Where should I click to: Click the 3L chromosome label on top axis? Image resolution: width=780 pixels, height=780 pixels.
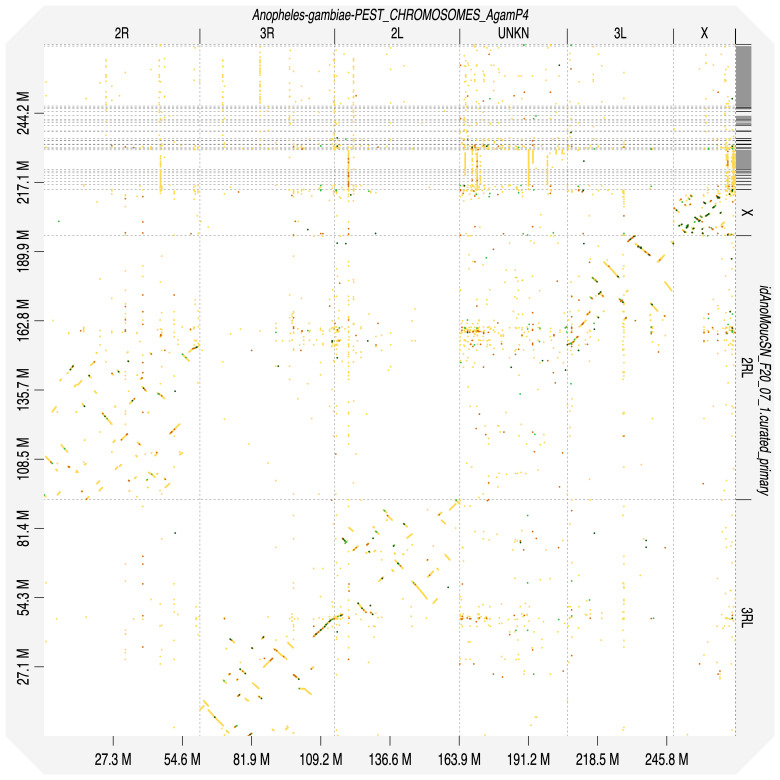tap(619, 34)
